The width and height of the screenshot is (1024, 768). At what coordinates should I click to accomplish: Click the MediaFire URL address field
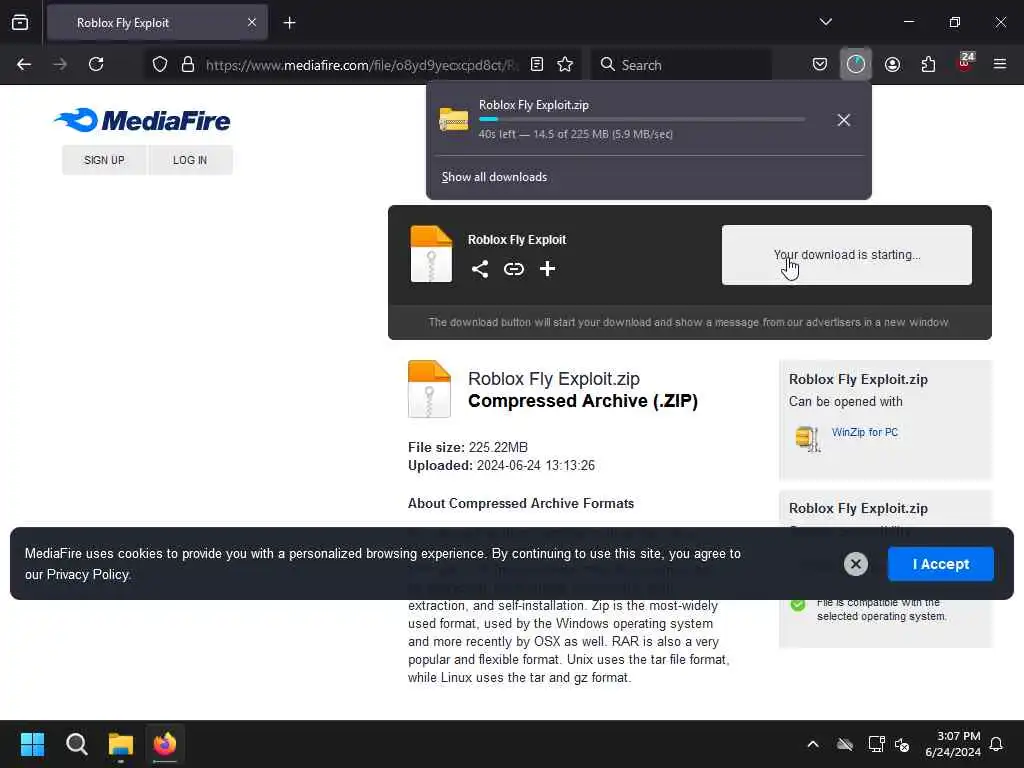click(361, 65)
